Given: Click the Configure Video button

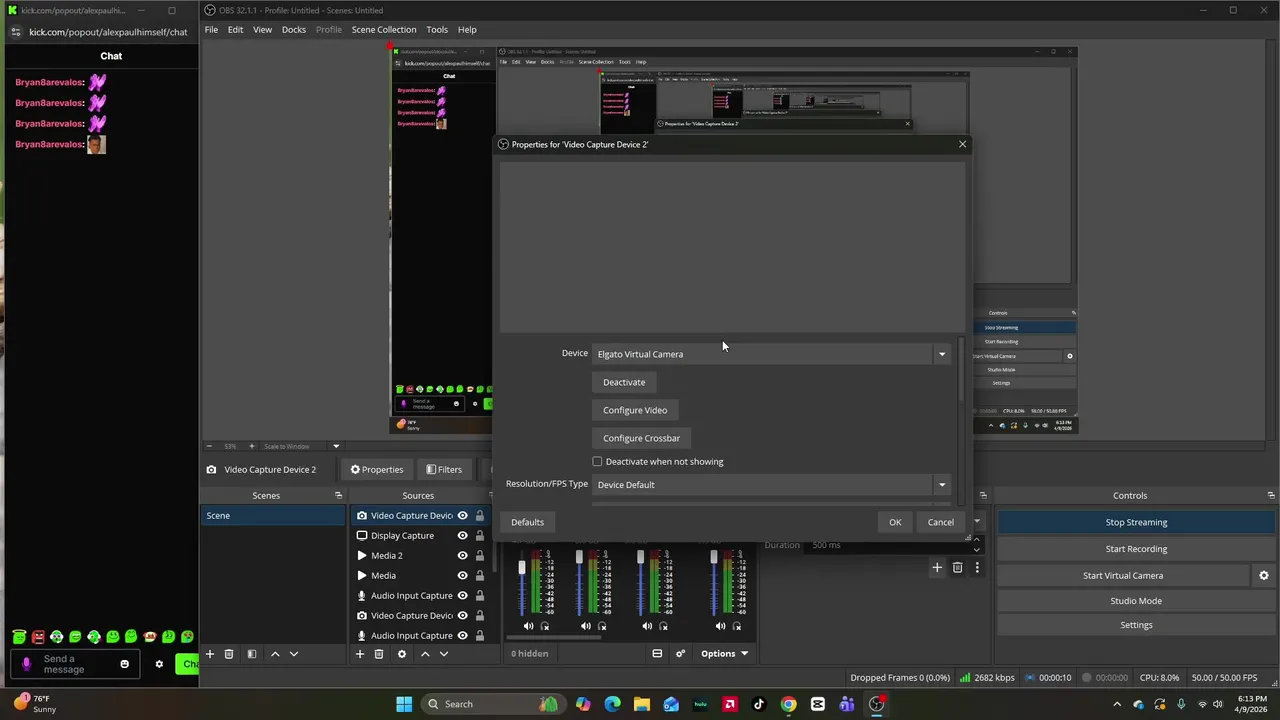Looking at the screenshot, I should pos(635,410).
